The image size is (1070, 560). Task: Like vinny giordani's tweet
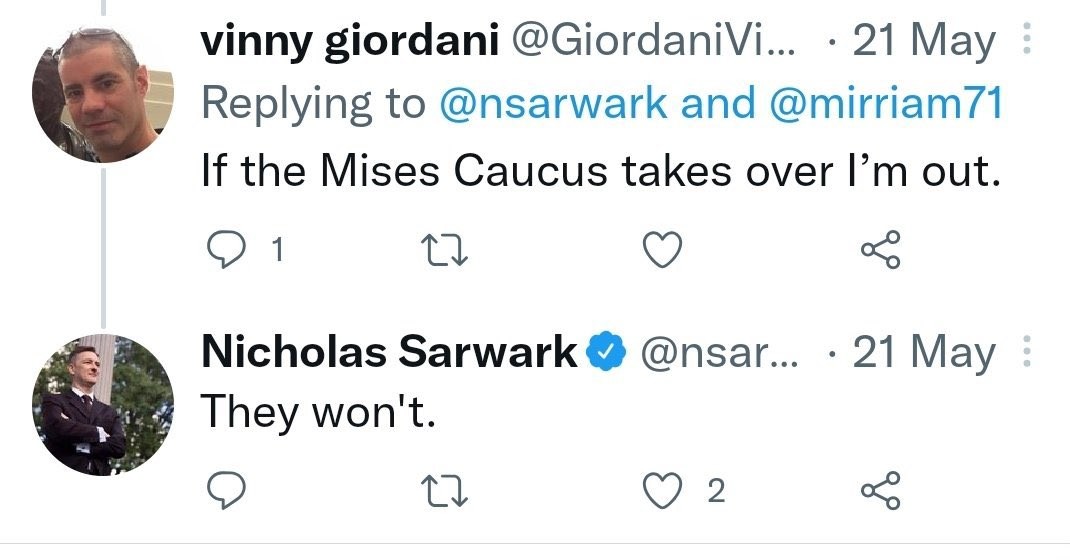pos(661,251)
